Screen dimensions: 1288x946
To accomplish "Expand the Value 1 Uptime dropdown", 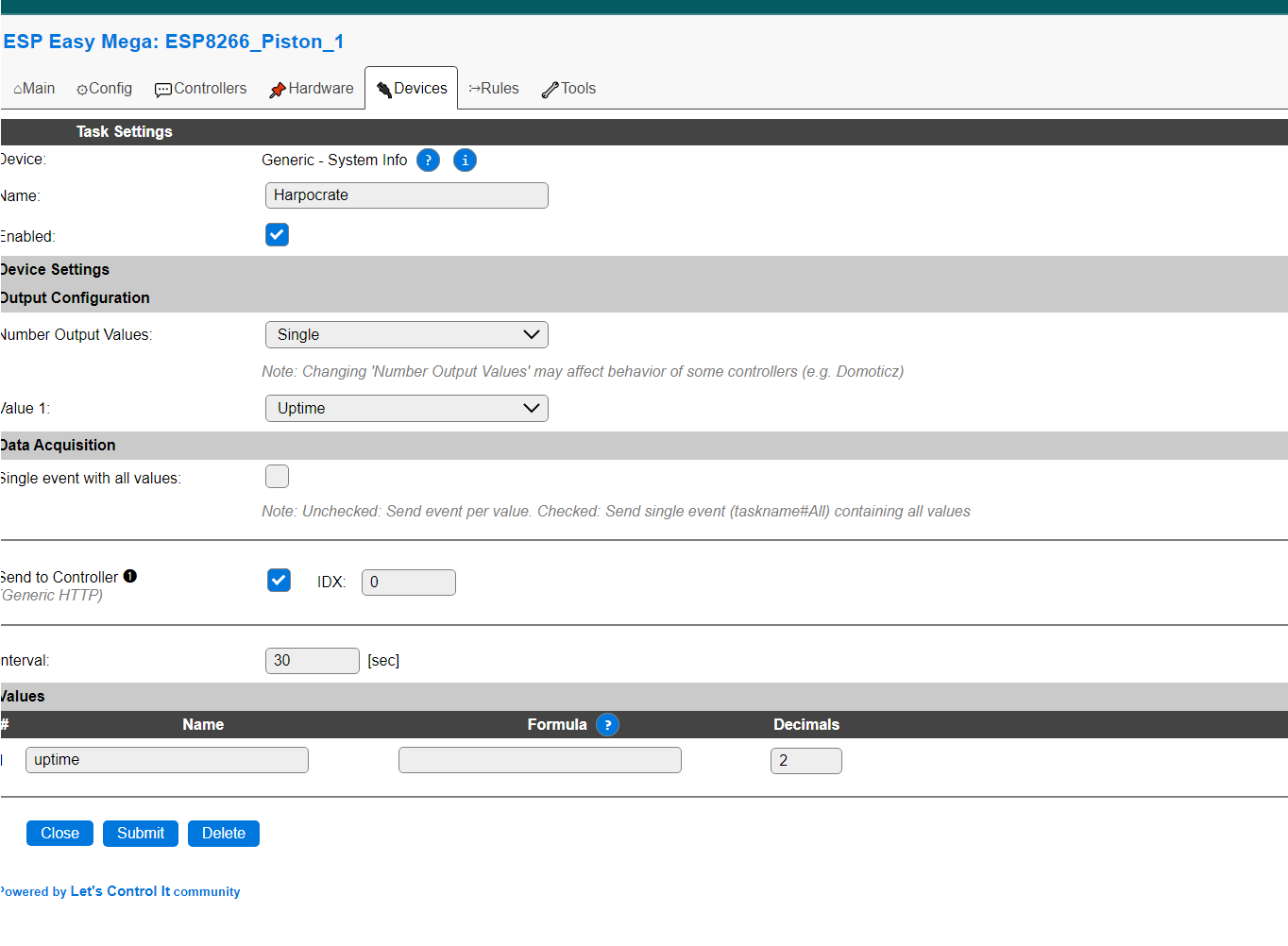I will (407, 409).
